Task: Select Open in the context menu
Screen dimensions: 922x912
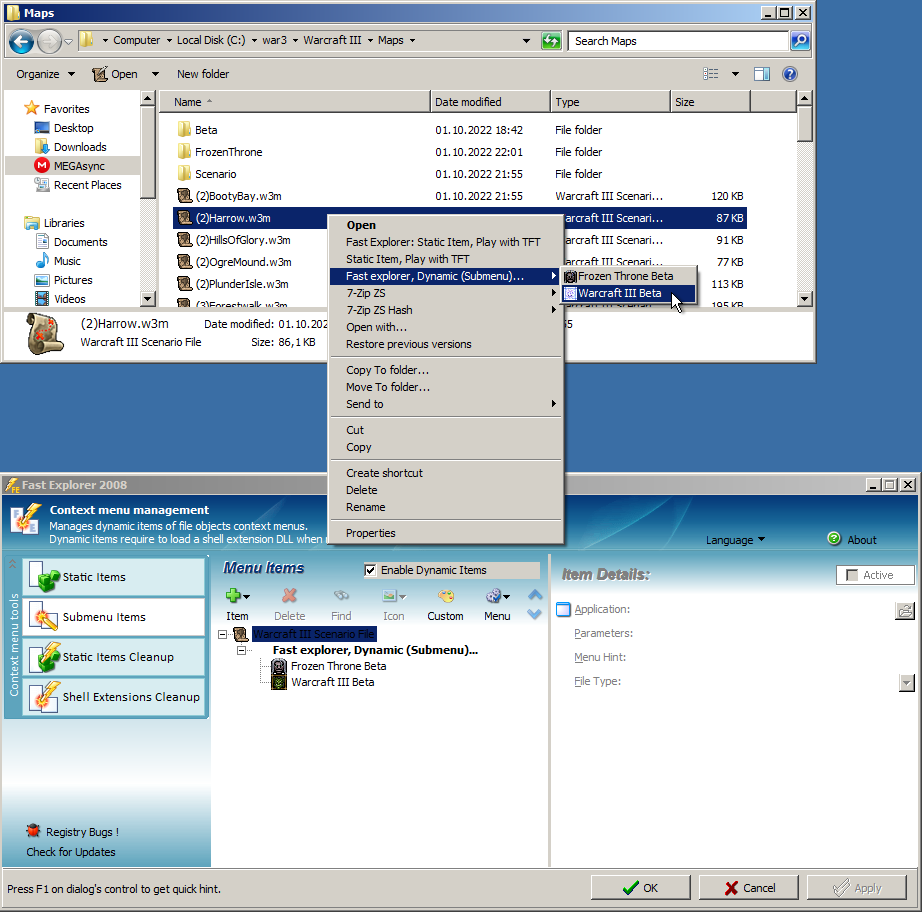Action: click(444, 225)
